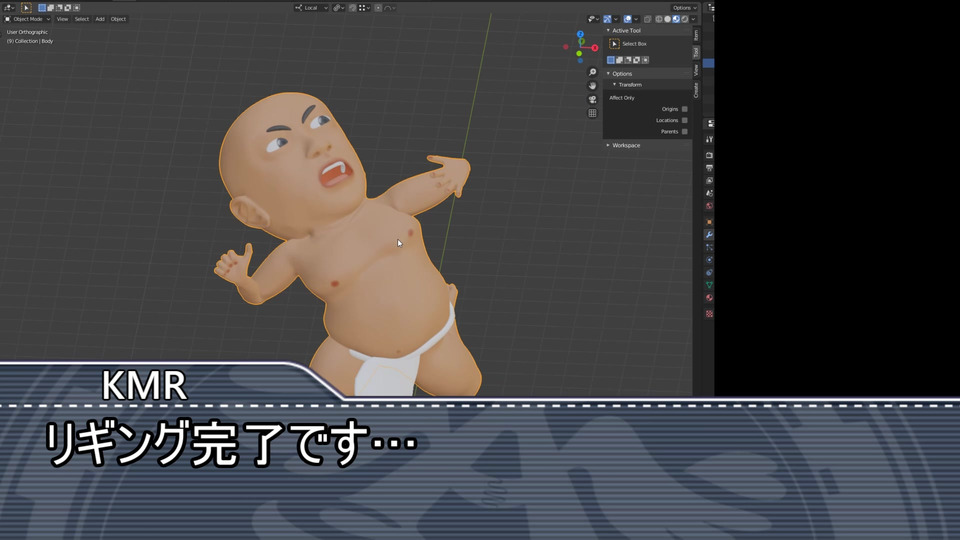Open the View menu
Image resolution: width=960 pixels, height=540 pixels.
point(62,19)
